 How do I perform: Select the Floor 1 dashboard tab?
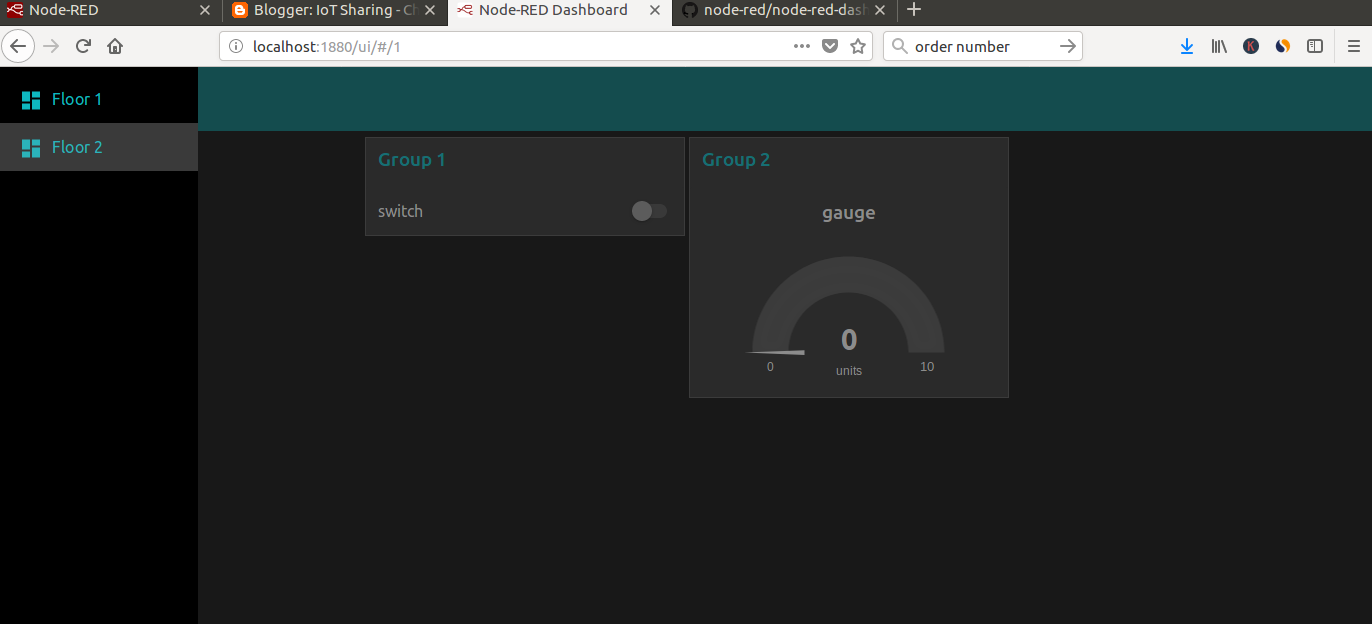(76, 99)
